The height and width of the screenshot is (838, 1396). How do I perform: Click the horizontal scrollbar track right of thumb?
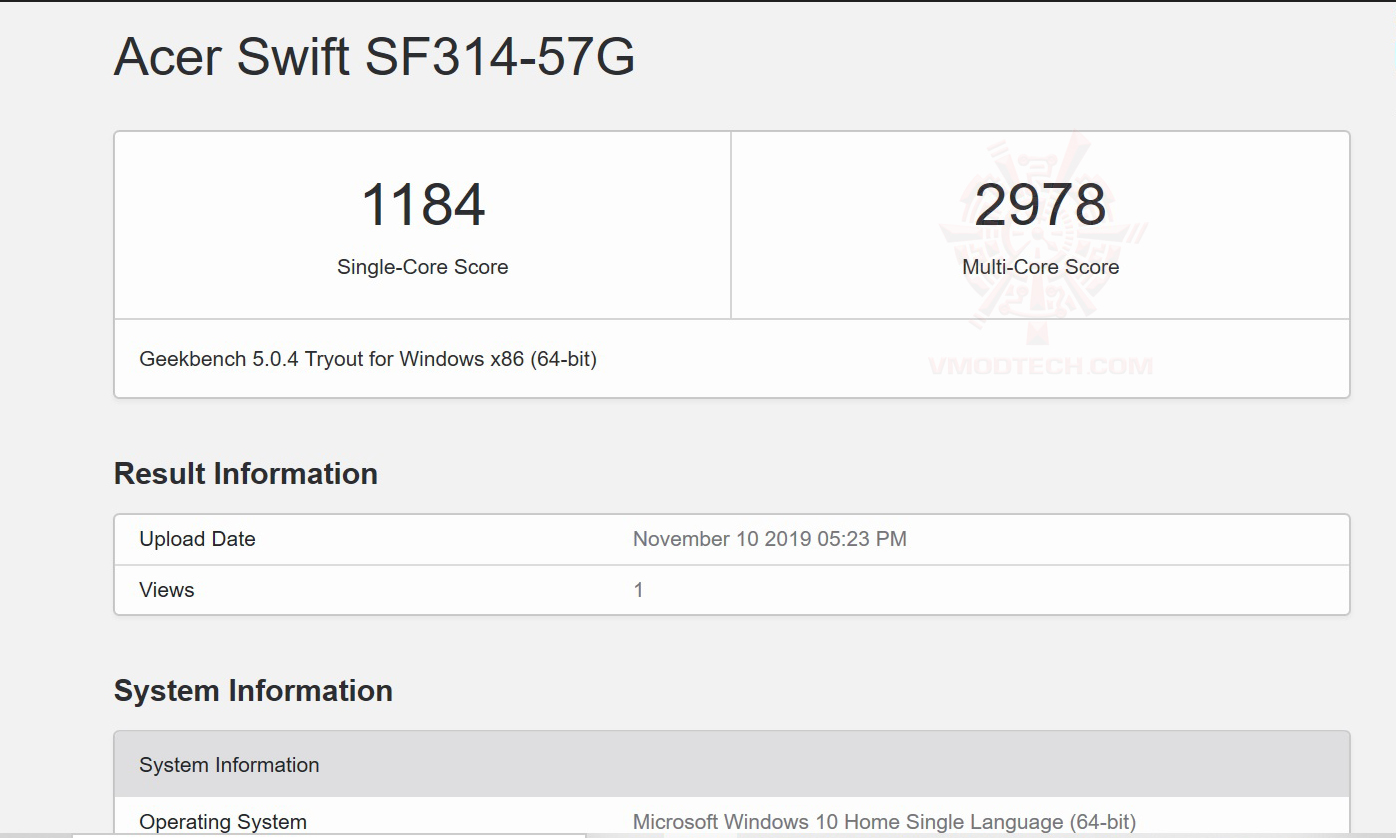pos(900,835)
